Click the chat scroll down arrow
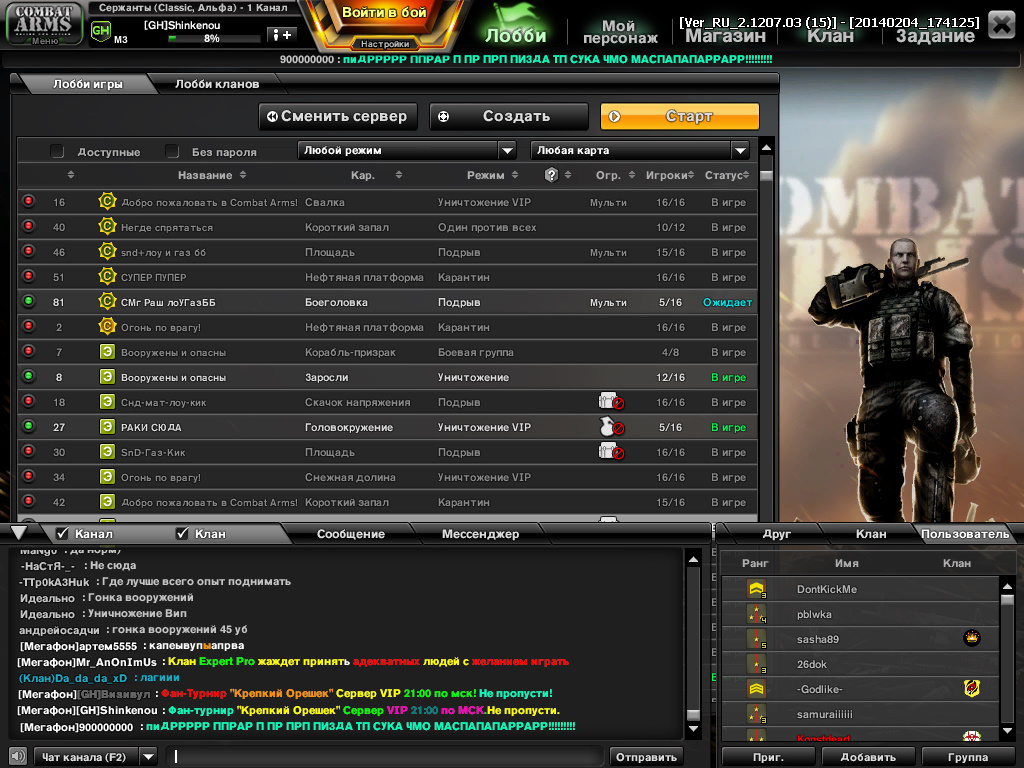The height and width of the screenshot is (768, 1024). click(693, 729)
